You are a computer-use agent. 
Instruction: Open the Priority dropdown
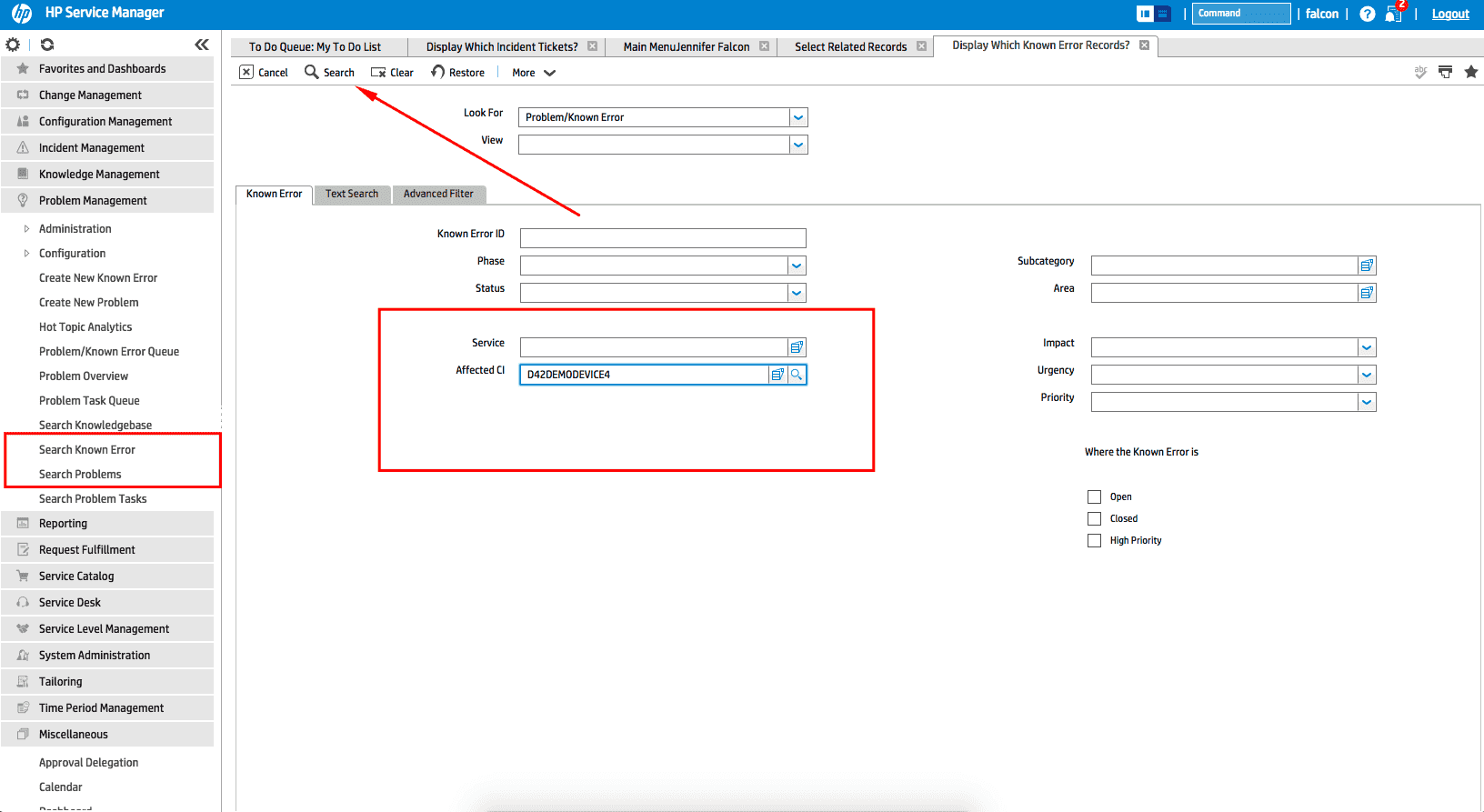click(1367, 402)
